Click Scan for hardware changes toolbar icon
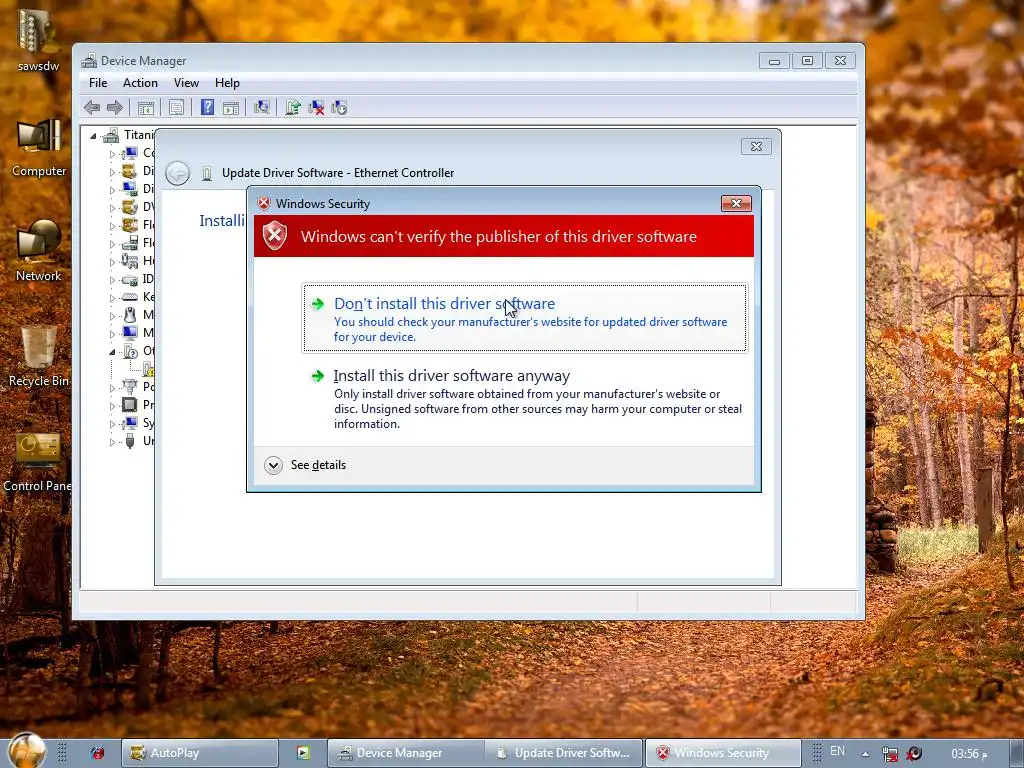 [262, 108]
